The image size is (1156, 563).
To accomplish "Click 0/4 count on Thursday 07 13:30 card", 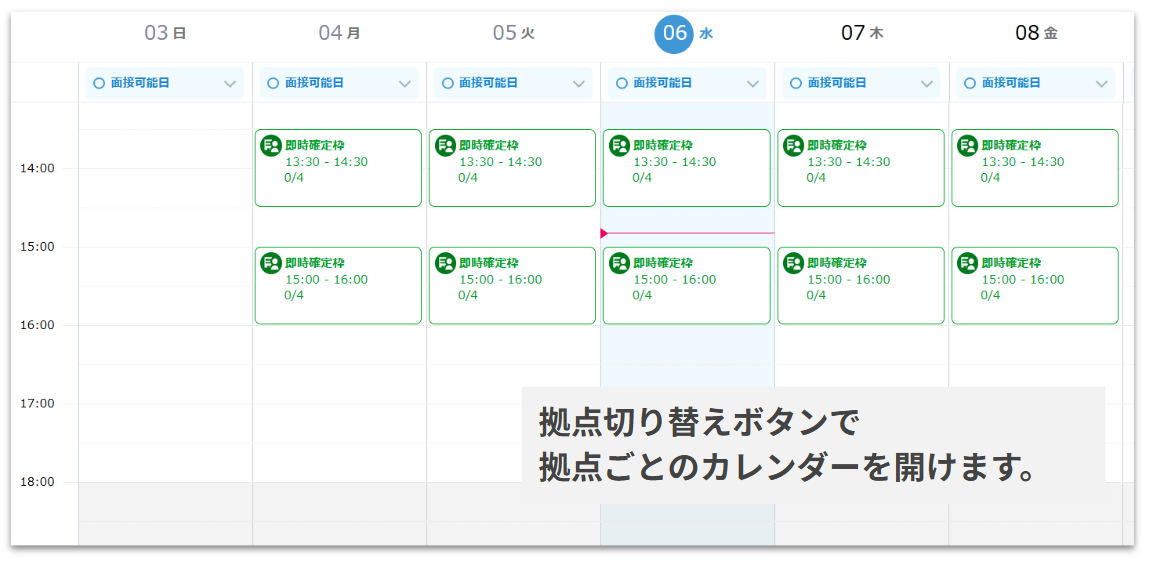I will tap(816, 178).
